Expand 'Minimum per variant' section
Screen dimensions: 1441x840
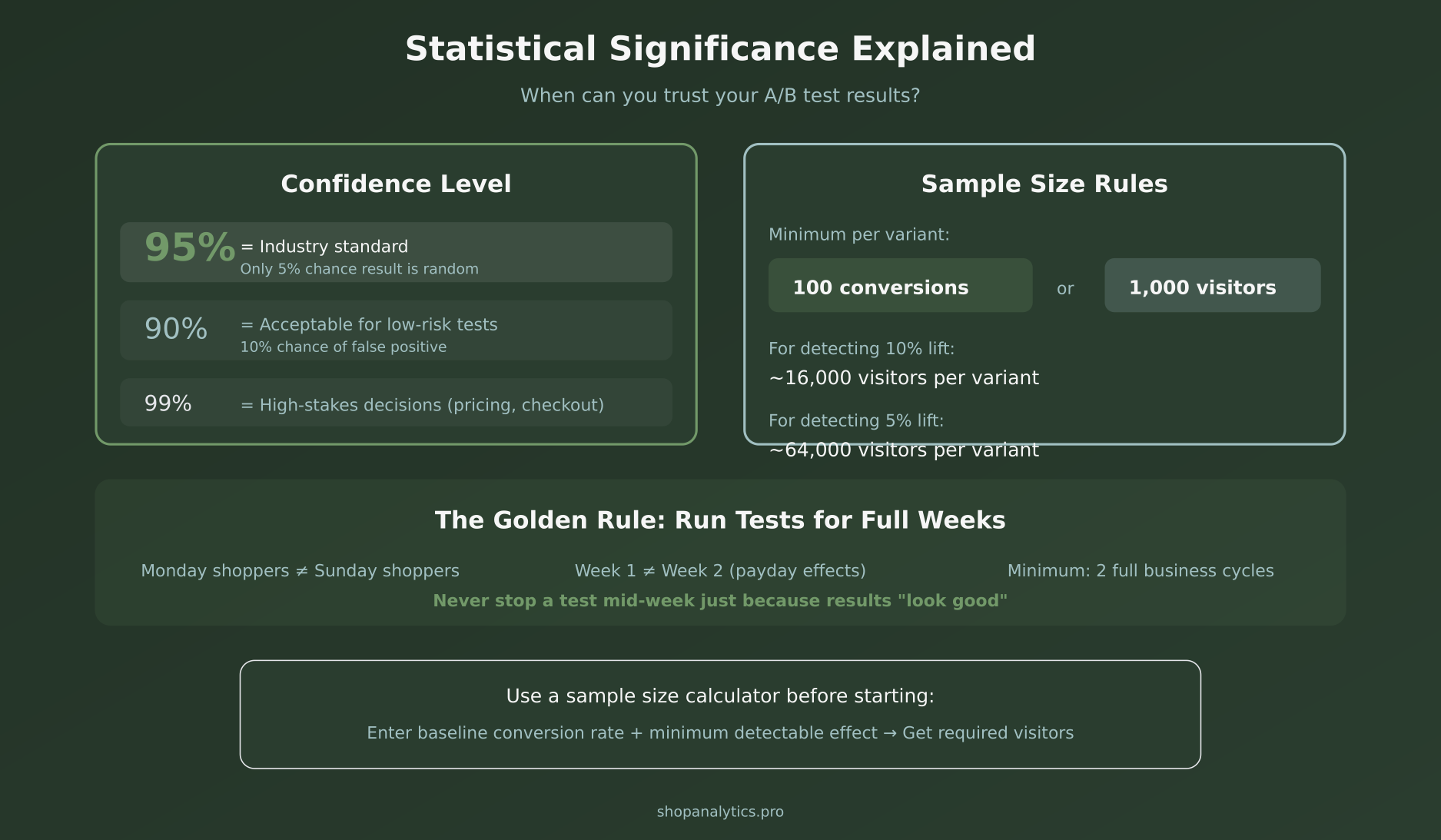(x=859, y=234)
